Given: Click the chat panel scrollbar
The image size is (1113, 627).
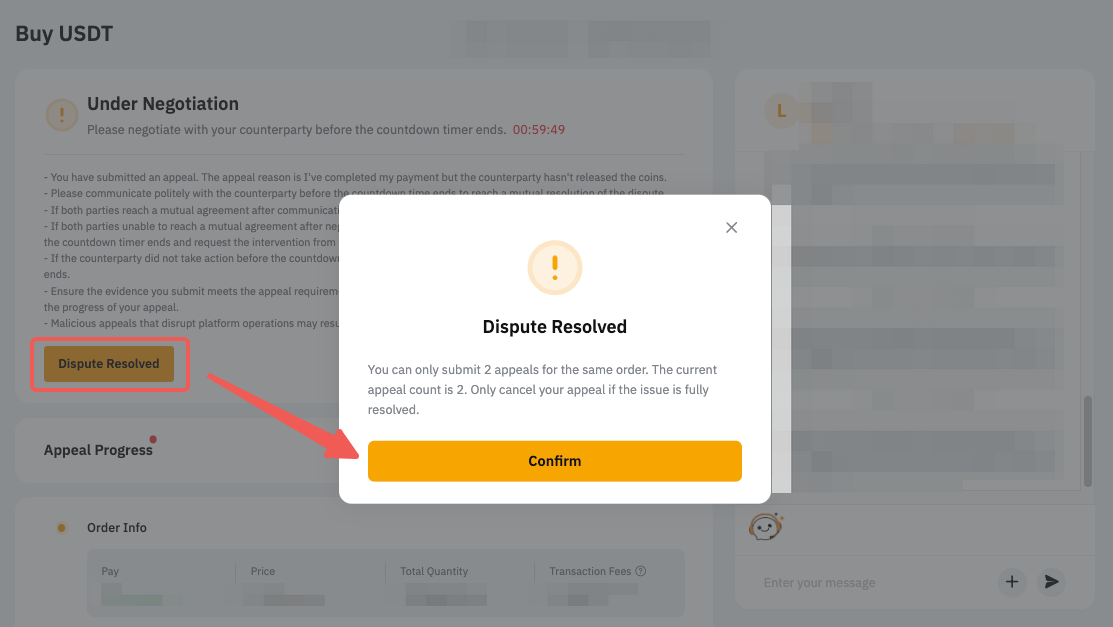Looking at the screenshot, I should (1087, 441).
